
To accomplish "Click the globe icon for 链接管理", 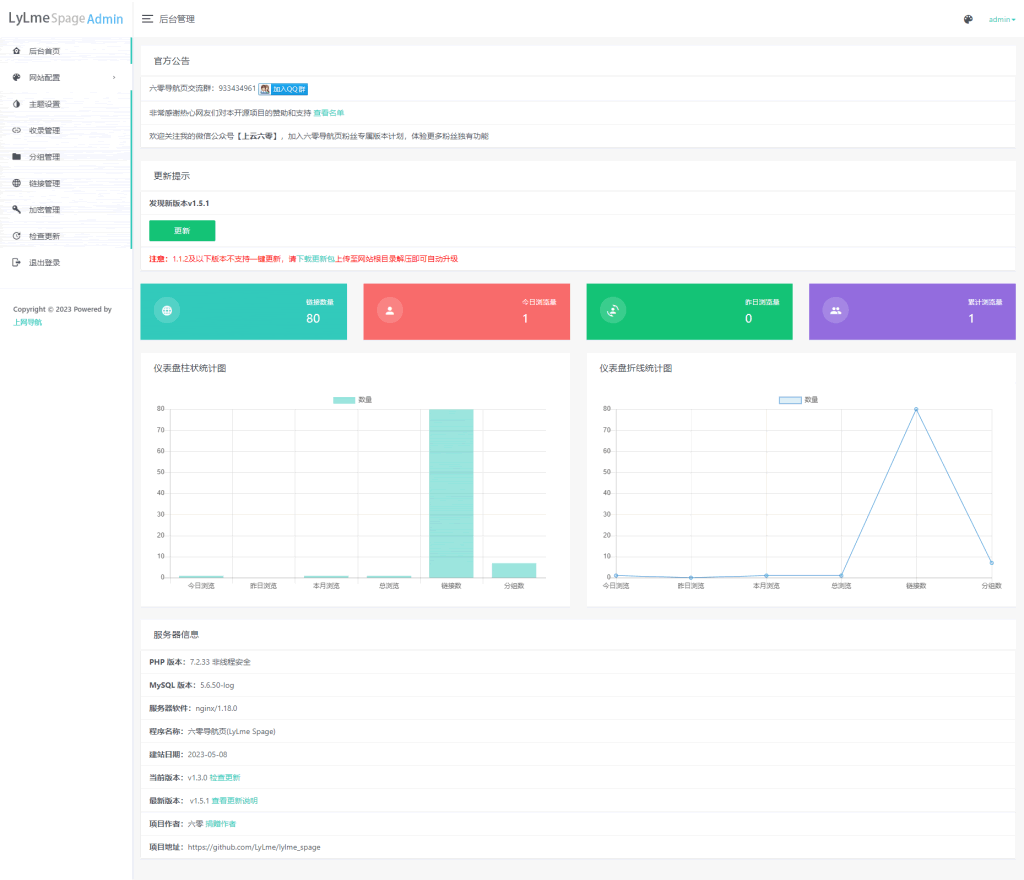I will pyautogui.click(x=16, y=183).
